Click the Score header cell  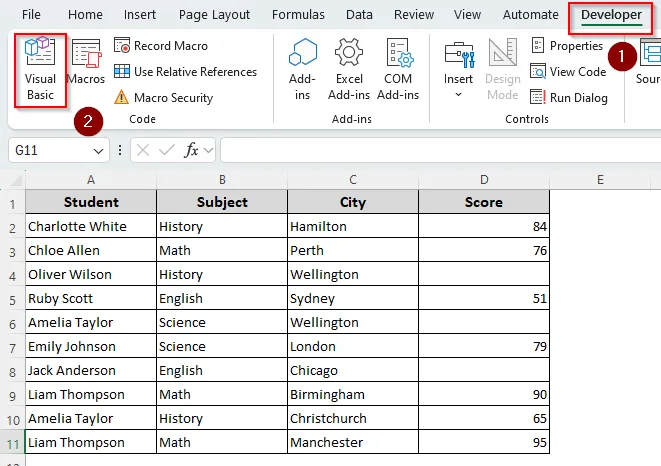pos(484,202)
